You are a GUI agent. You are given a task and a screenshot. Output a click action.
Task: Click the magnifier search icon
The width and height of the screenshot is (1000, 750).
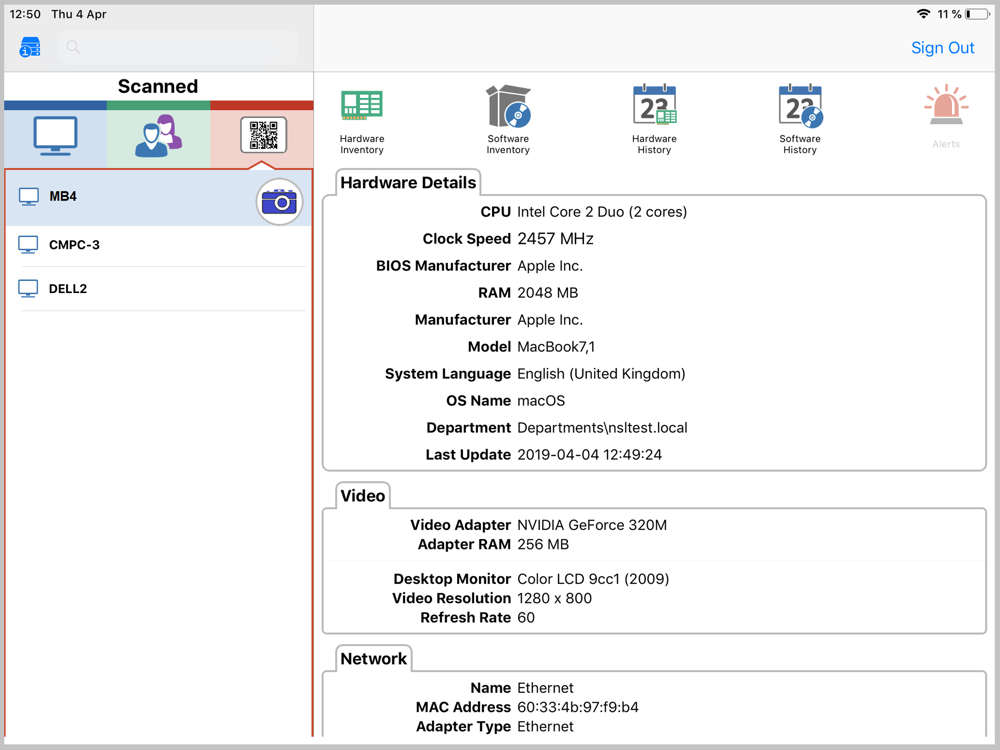pyautogui.click(x=73, y=47)
